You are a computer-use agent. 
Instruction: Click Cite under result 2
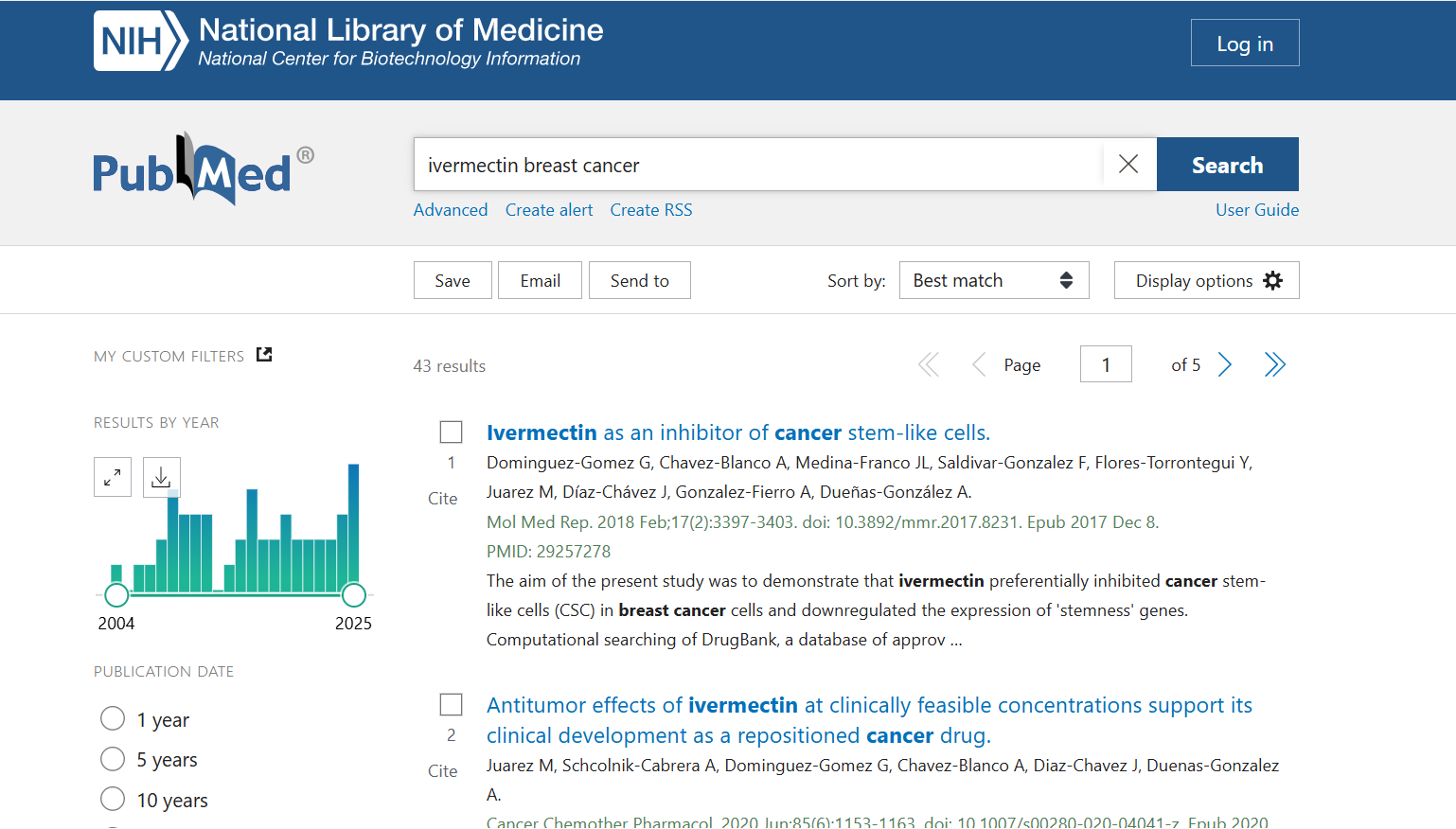(442, 771)
